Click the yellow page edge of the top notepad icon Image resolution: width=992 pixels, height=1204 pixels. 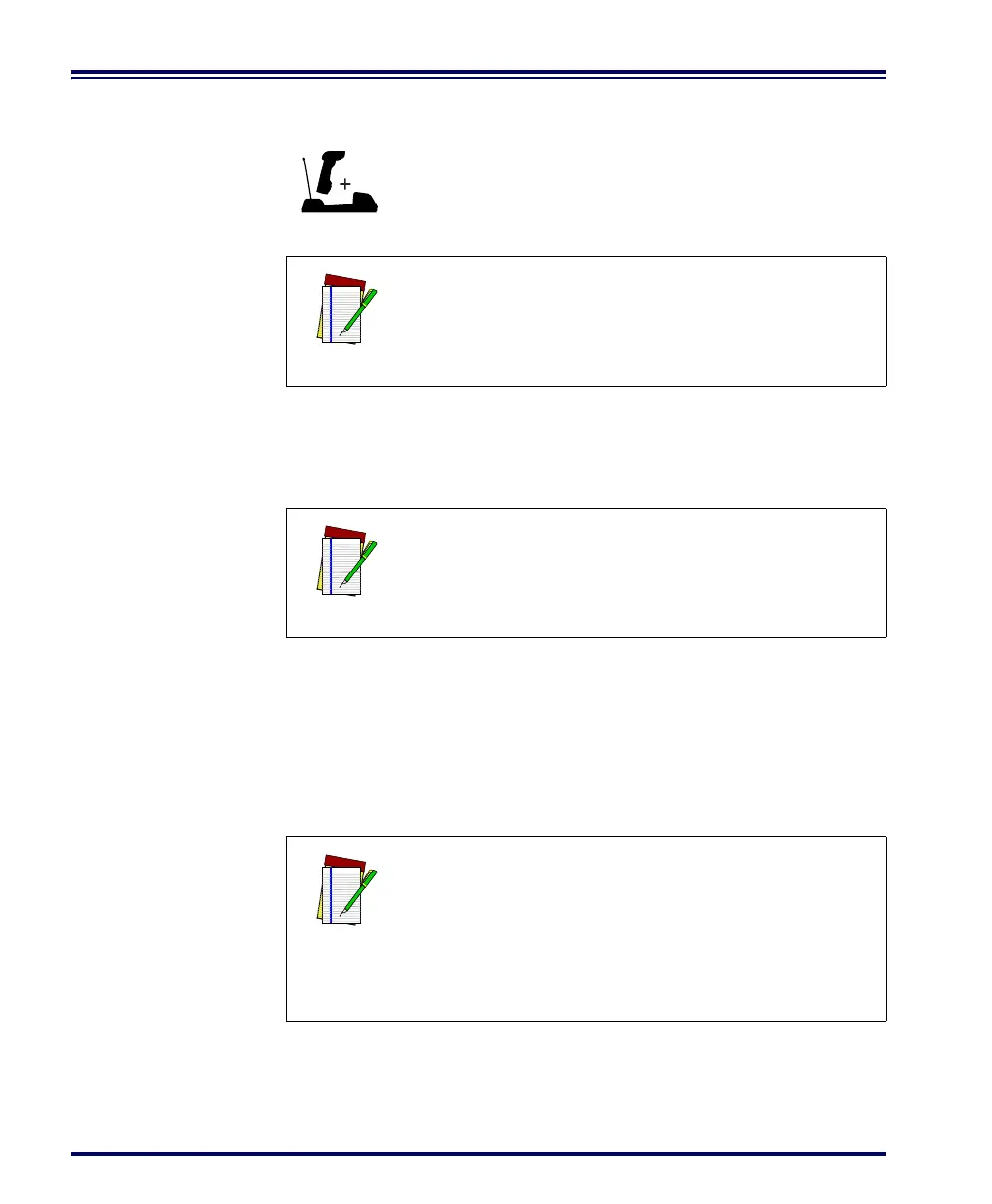pyautogui.click(x=320, y=323)
